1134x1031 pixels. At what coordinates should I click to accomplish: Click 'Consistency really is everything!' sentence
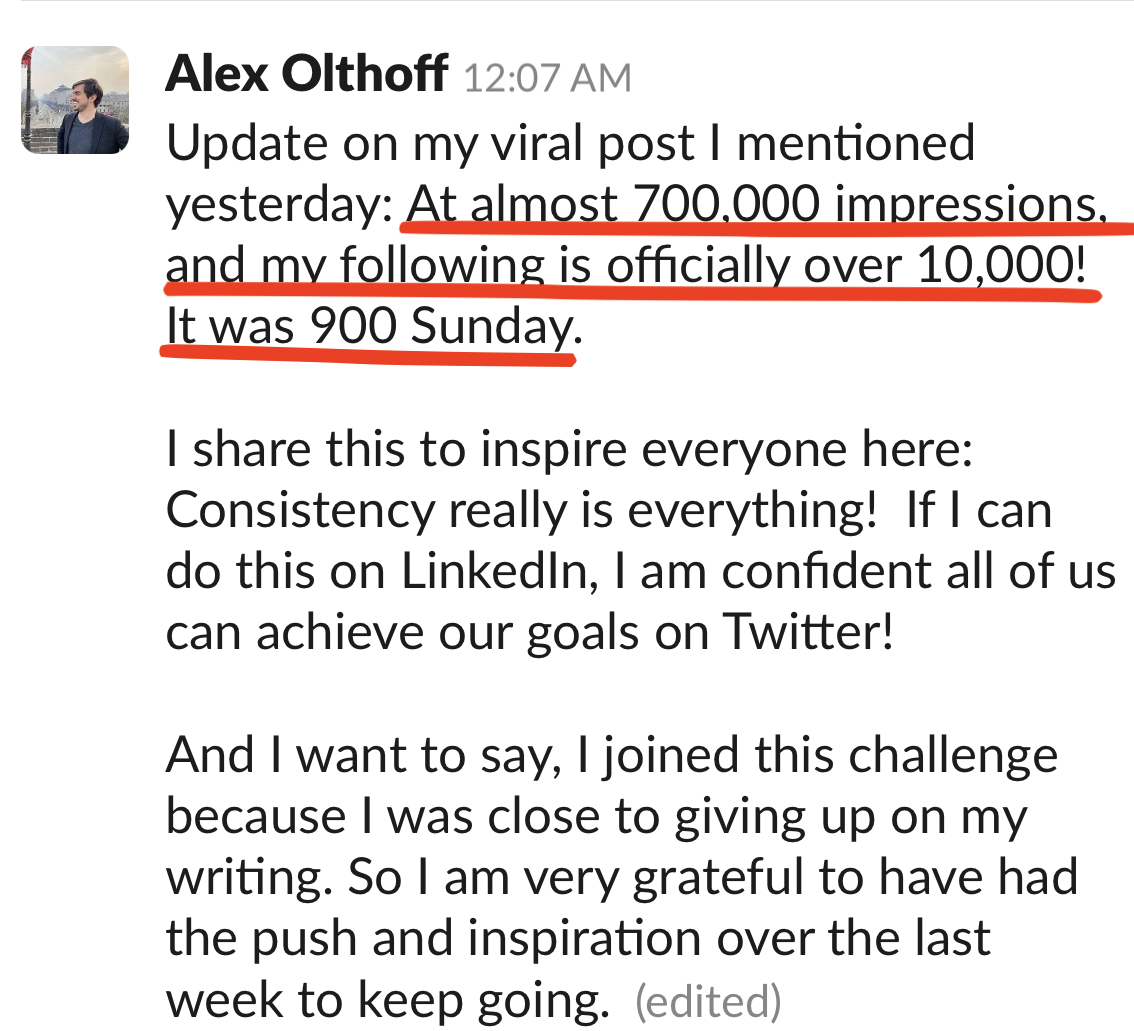tap(520, 512)
